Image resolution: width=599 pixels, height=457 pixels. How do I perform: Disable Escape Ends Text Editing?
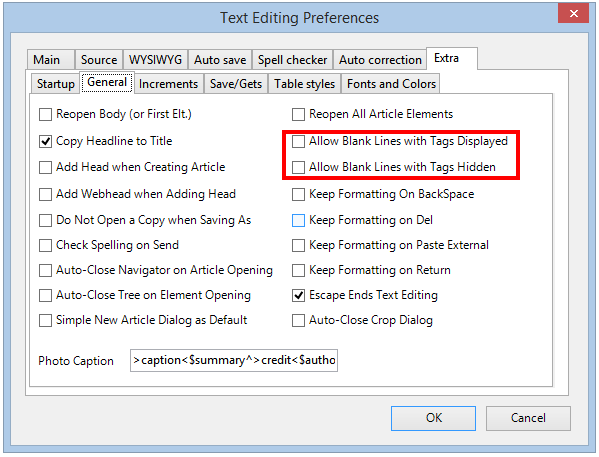click(x=298, y=295)
